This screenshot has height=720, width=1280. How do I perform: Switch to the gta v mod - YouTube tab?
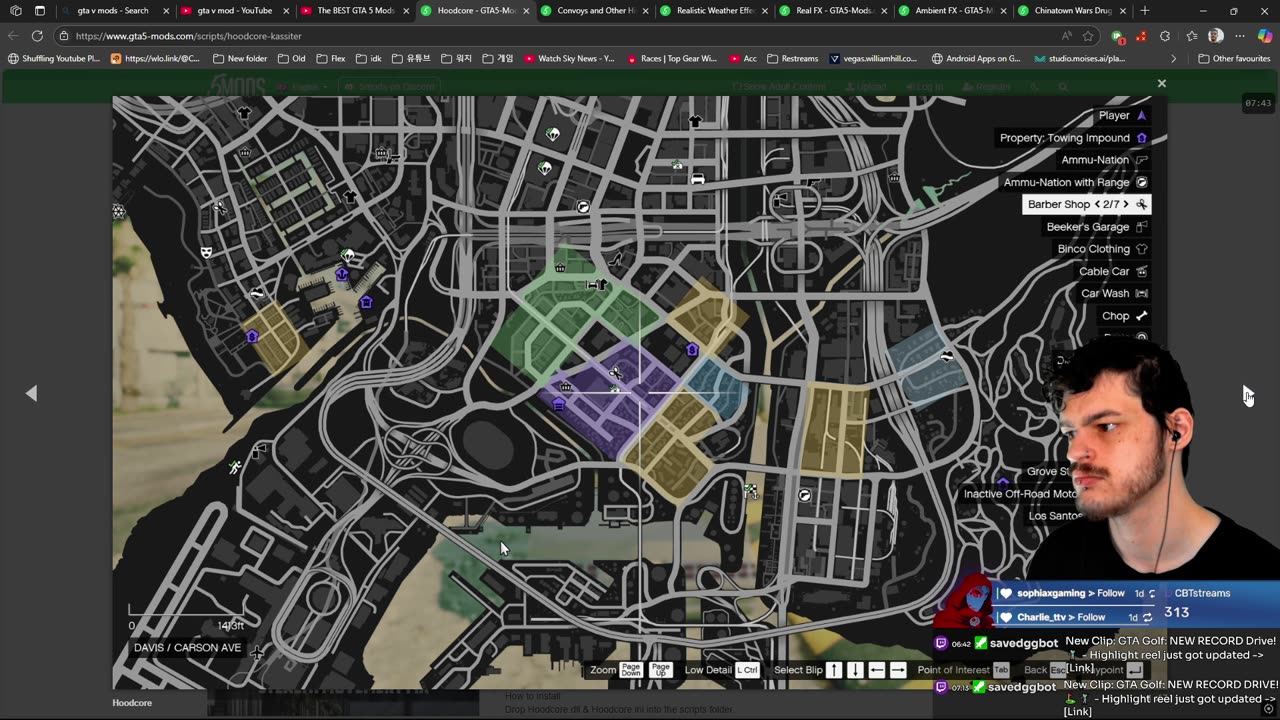[x=234, y=11]
